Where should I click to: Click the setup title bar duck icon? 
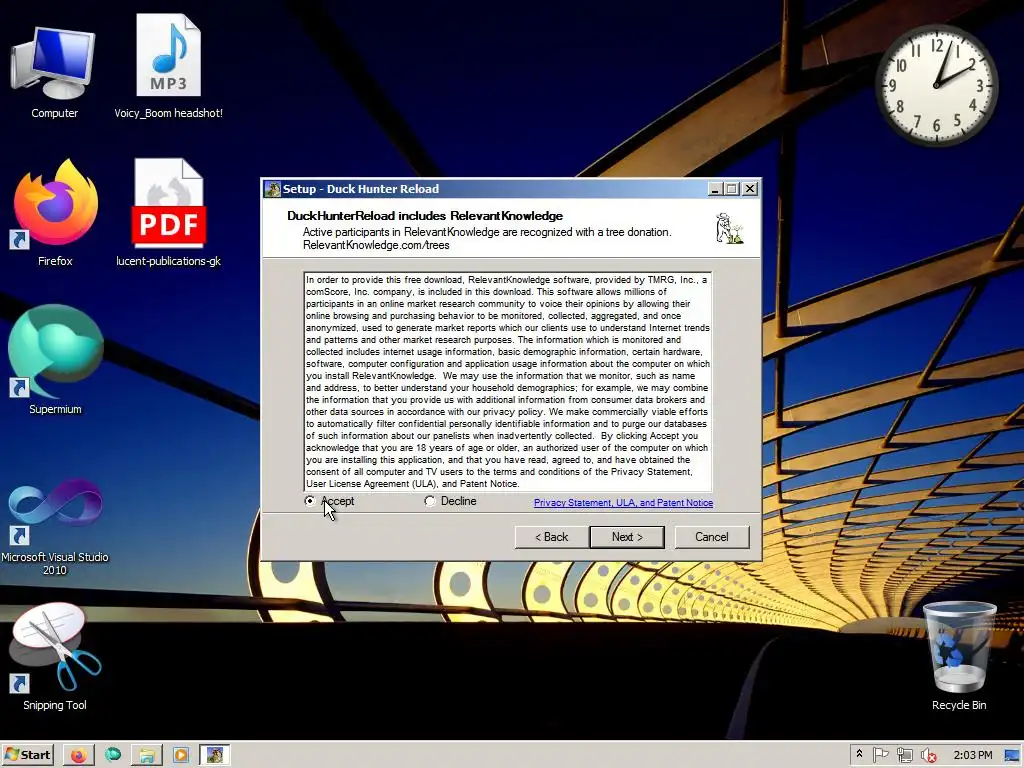click(x=272, y=189)
